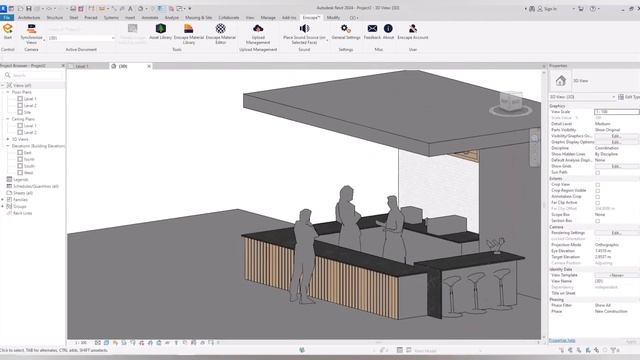This screenshot has height=360, width=640.
Task: Click the View Template None button
Action: [x=616, y=275]
